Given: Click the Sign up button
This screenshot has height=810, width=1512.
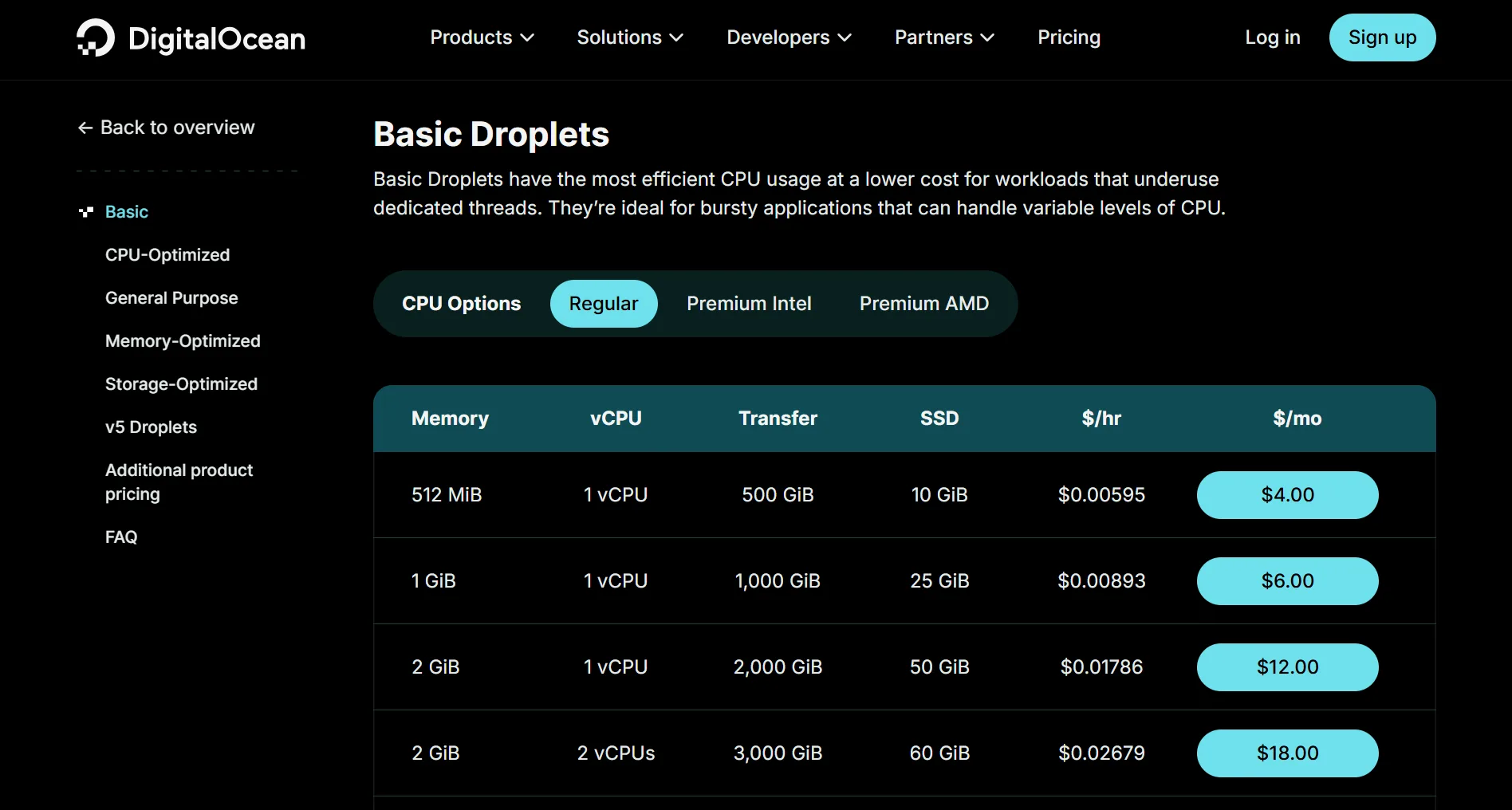Looking at the screenshot, I should (x=1382, y=37).
